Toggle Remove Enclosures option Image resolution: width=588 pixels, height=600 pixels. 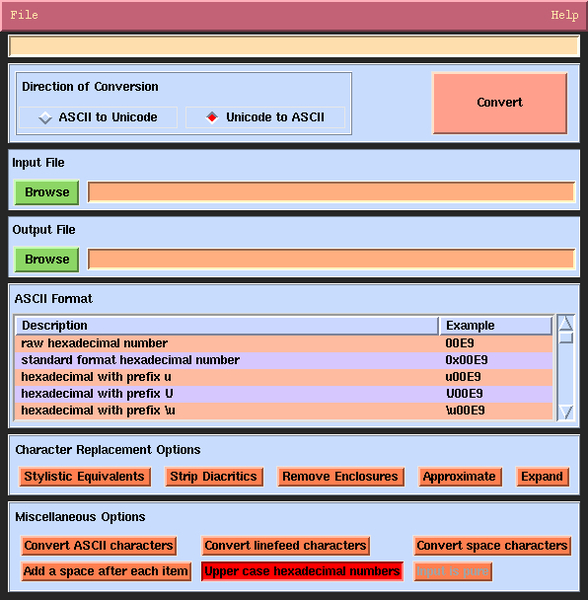pos(340,477)
